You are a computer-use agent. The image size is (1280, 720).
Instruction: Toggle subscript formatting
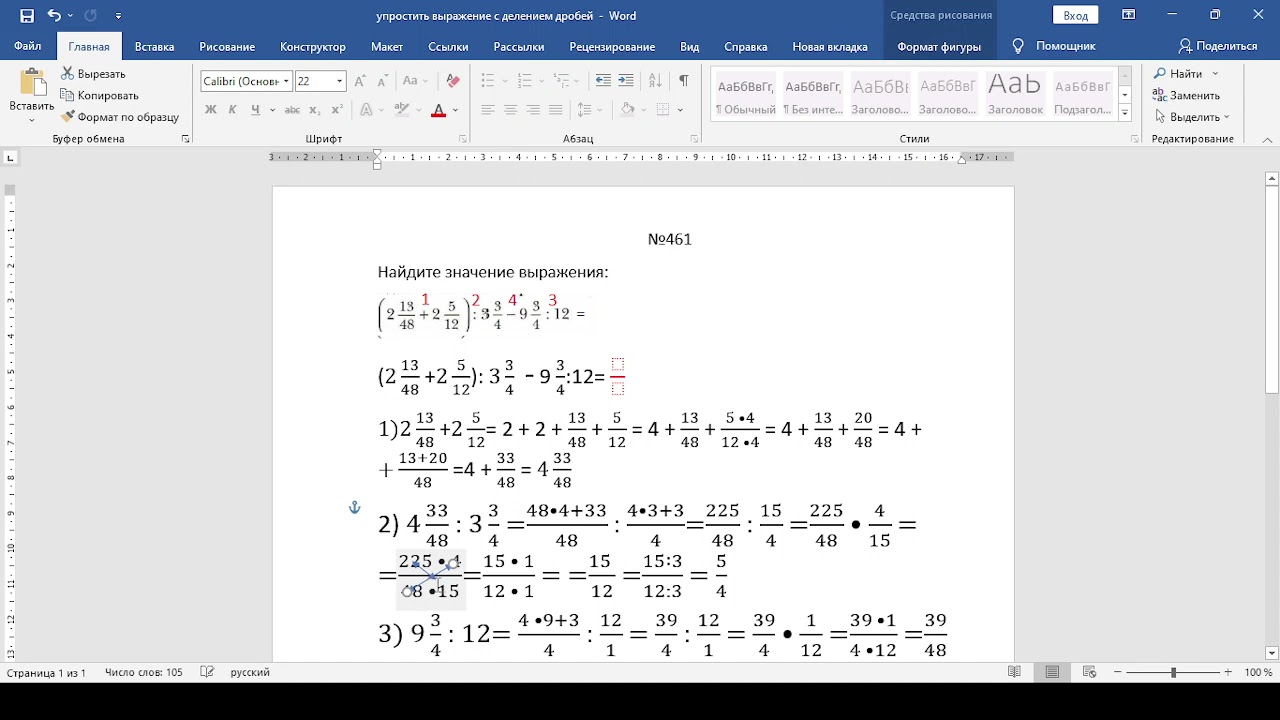coord(316,110)
